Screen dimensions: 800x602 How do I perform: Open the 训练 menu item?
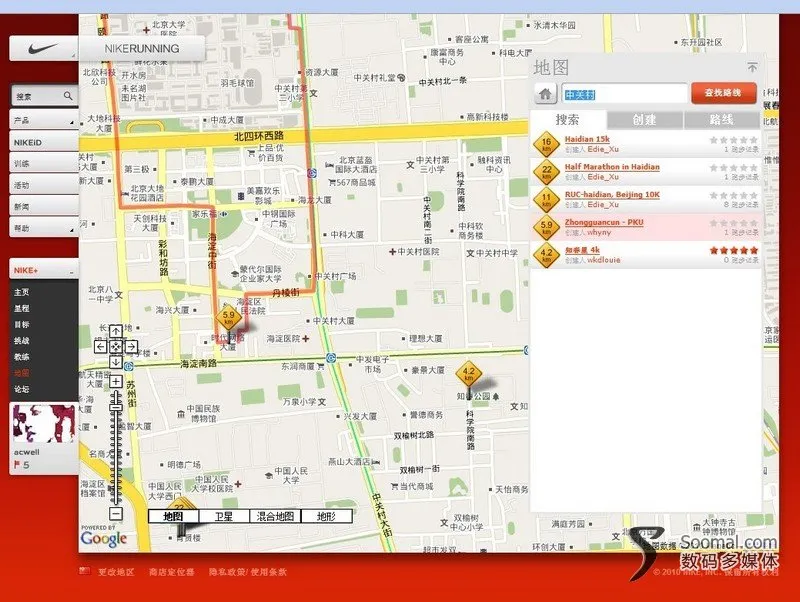[x=44, y=164]
